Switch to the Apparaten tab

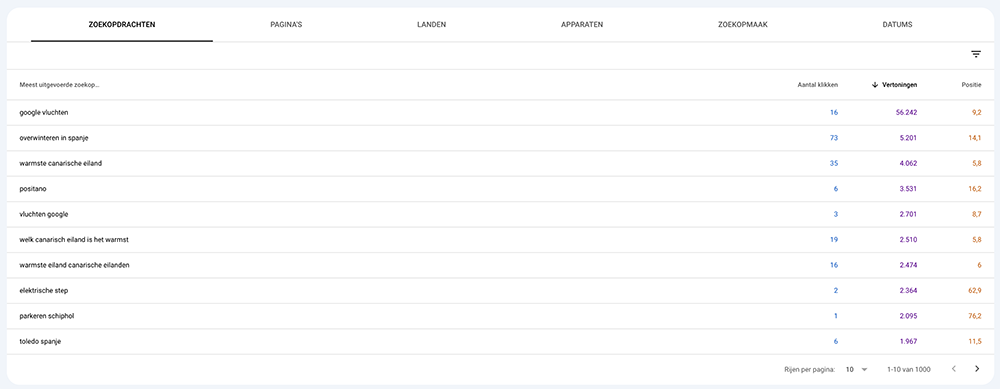pyautogui.click(x=582, y=25)
